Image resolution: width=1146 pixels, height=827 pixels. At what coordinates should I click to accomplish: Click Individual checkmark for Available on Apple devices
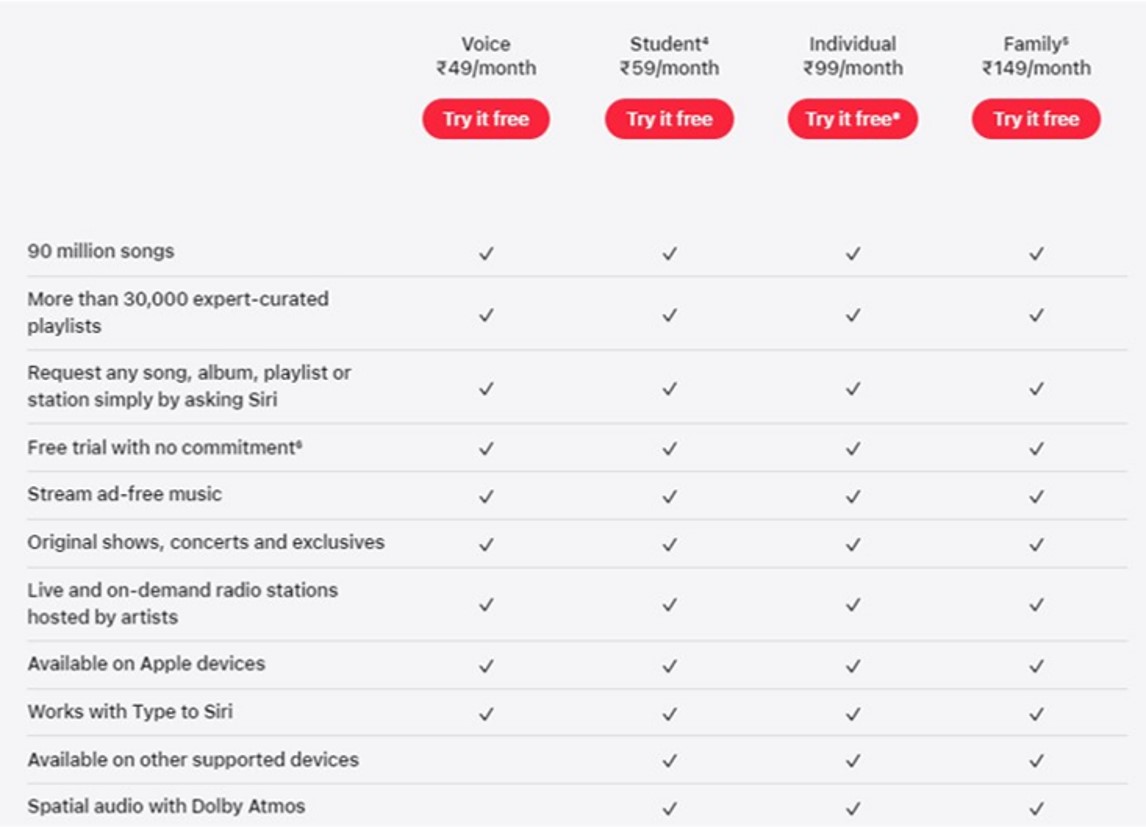pyautogui.click(x=853, y=666)
